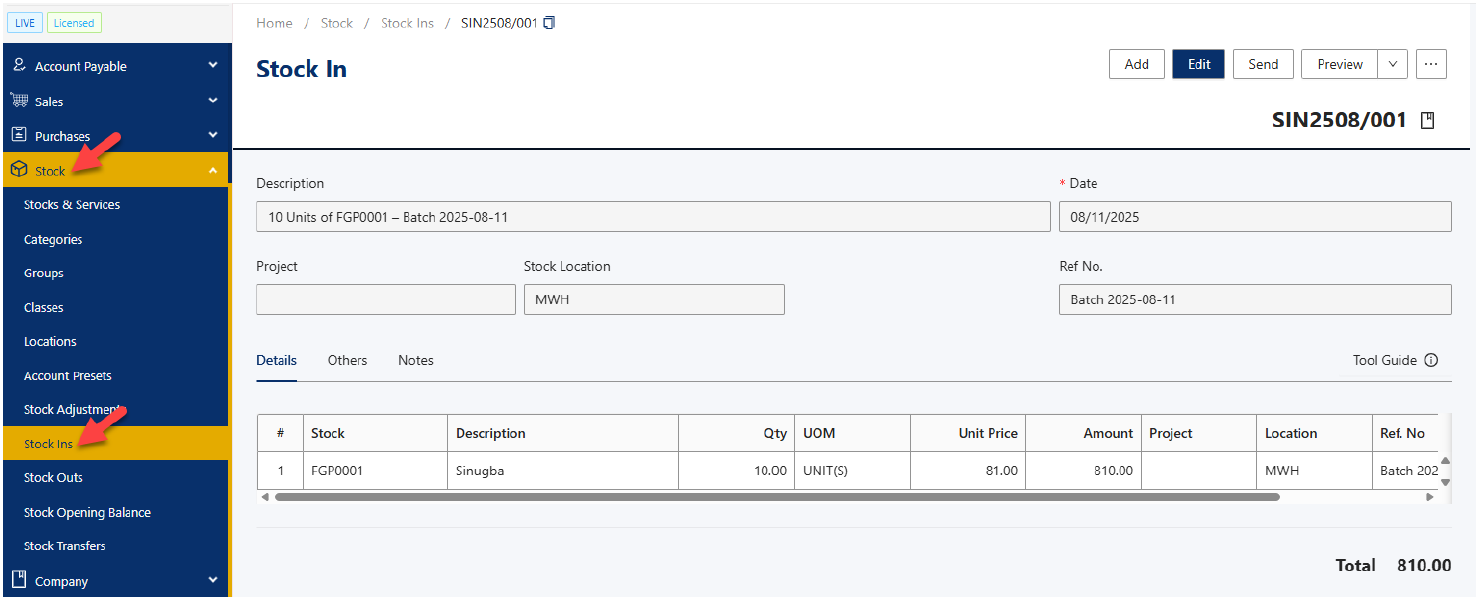
Task: Click the Unit Price column header
Action: pos(968,433)
